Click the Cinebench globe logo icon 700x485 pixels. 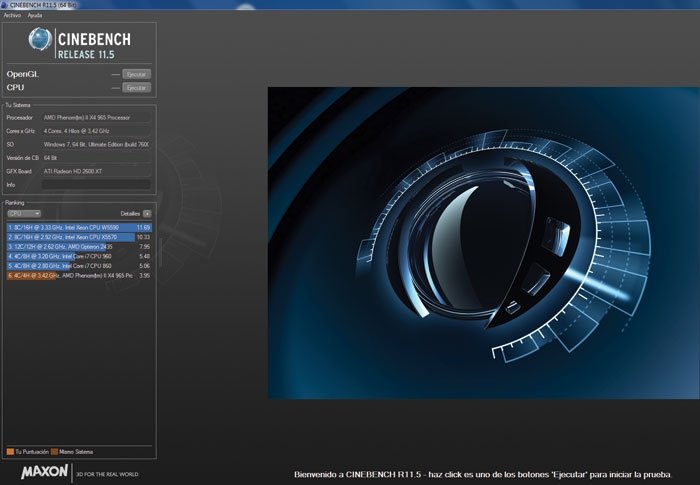(x=40, y=39)
